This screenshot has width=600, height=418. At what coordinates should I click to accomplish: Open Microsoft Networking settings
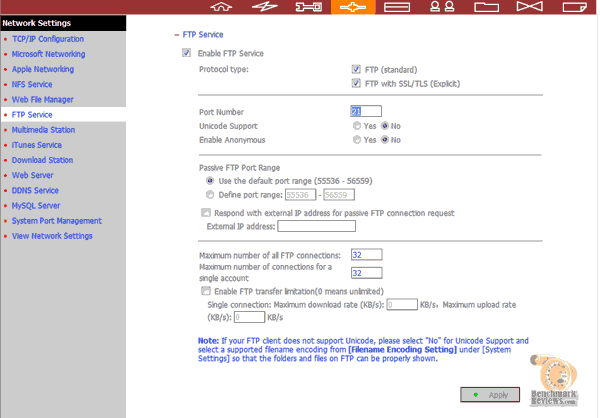coord(48,54)
